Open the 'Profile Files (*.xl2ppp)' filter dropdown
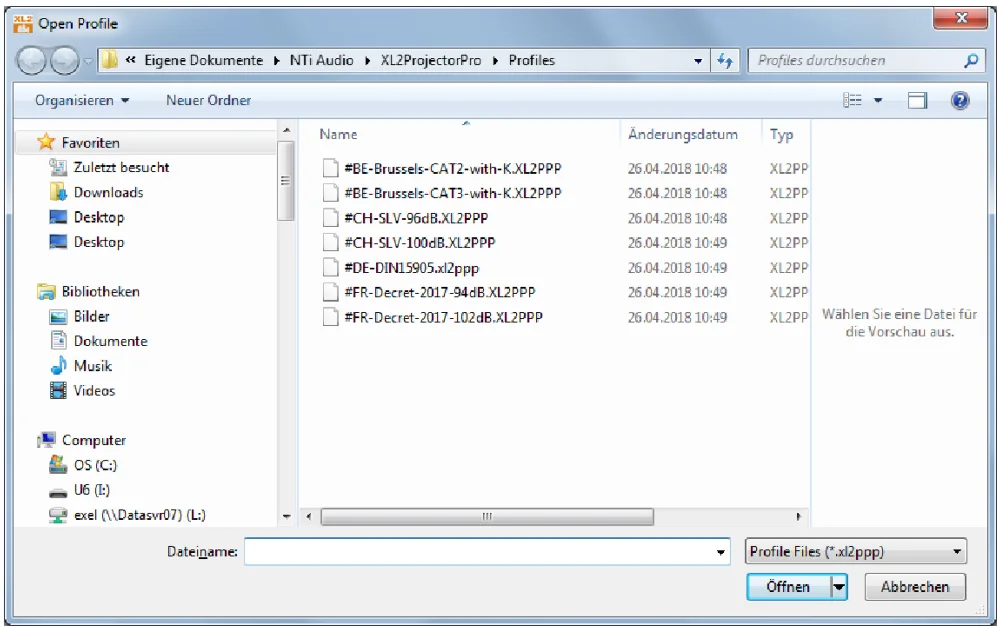Image resolution: width=1000 pixels, height=628 pixels. (856, 551)
